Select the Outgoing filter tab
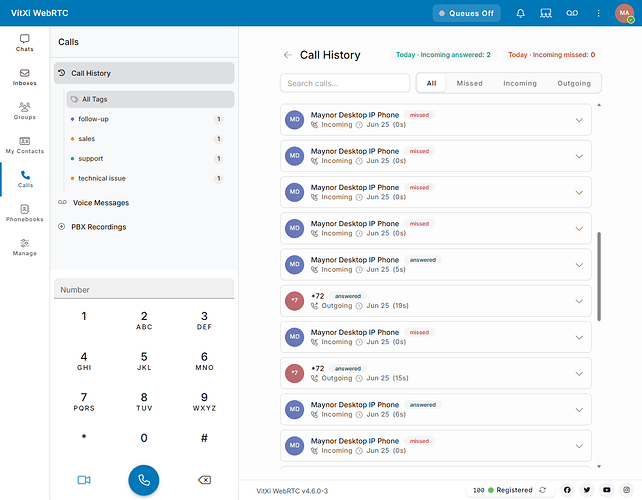642x500 pixels. tap(574, 83)
